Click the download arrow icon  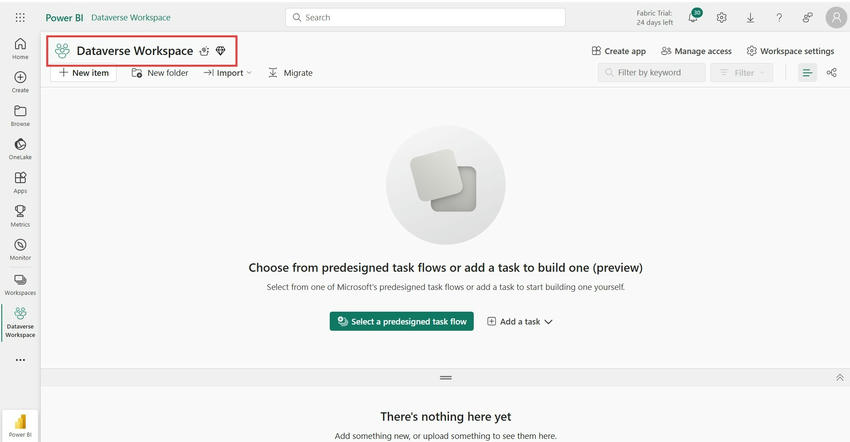tap(750, 18)
